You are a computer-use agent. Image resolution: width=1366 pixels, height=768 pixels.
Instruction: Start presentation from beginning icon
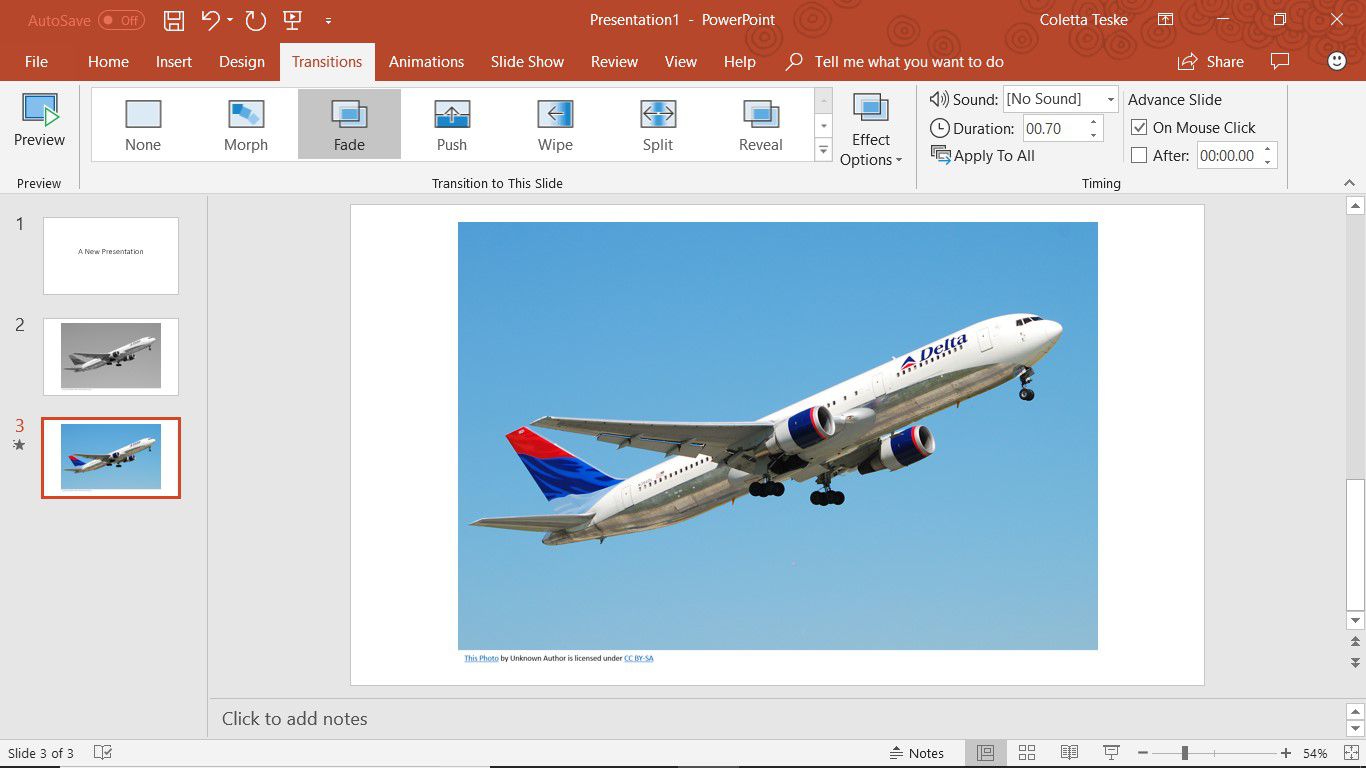(292, 20)
